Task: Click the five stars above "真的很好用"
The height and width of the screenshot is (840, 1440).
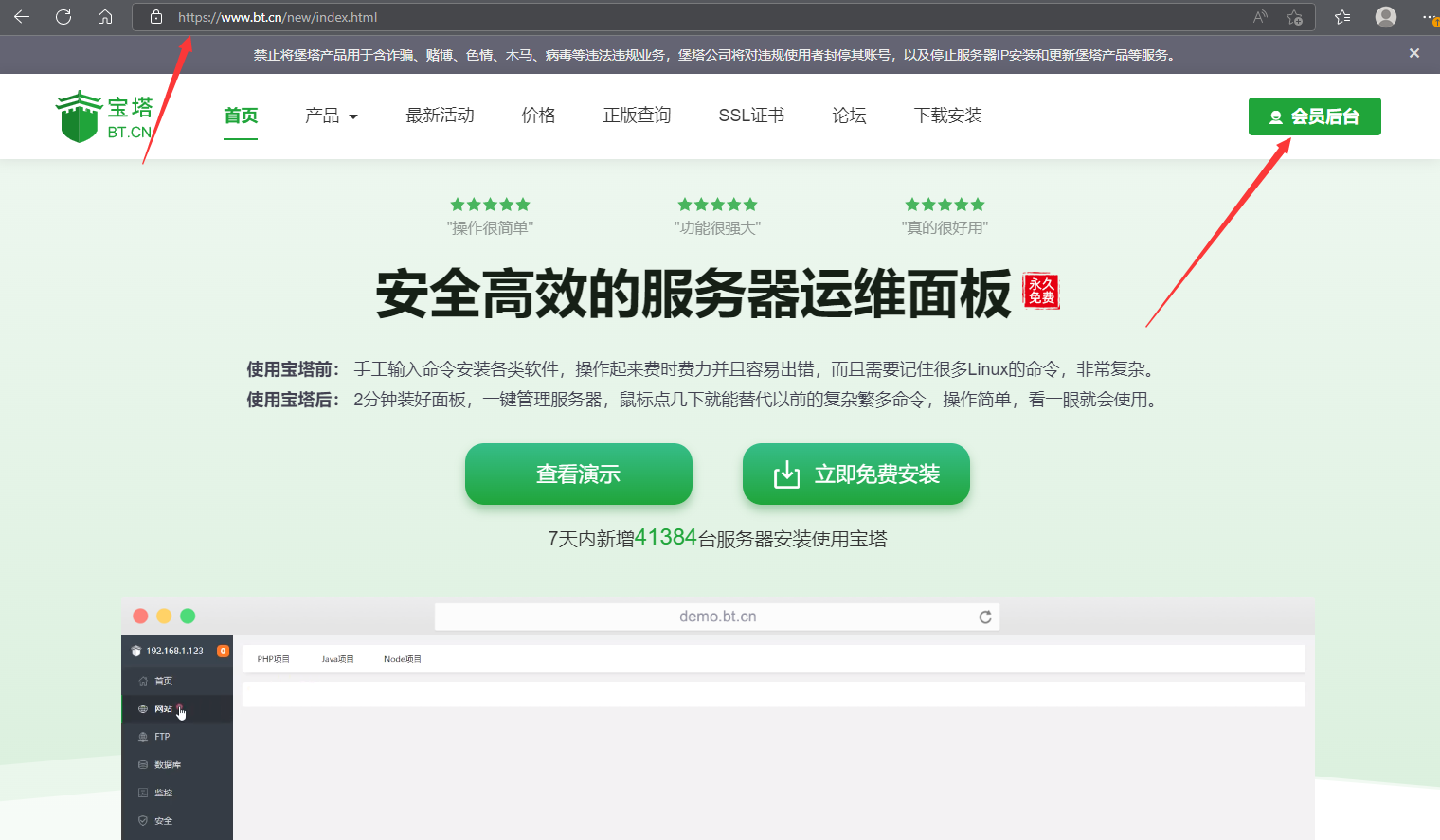Action: 945,205
